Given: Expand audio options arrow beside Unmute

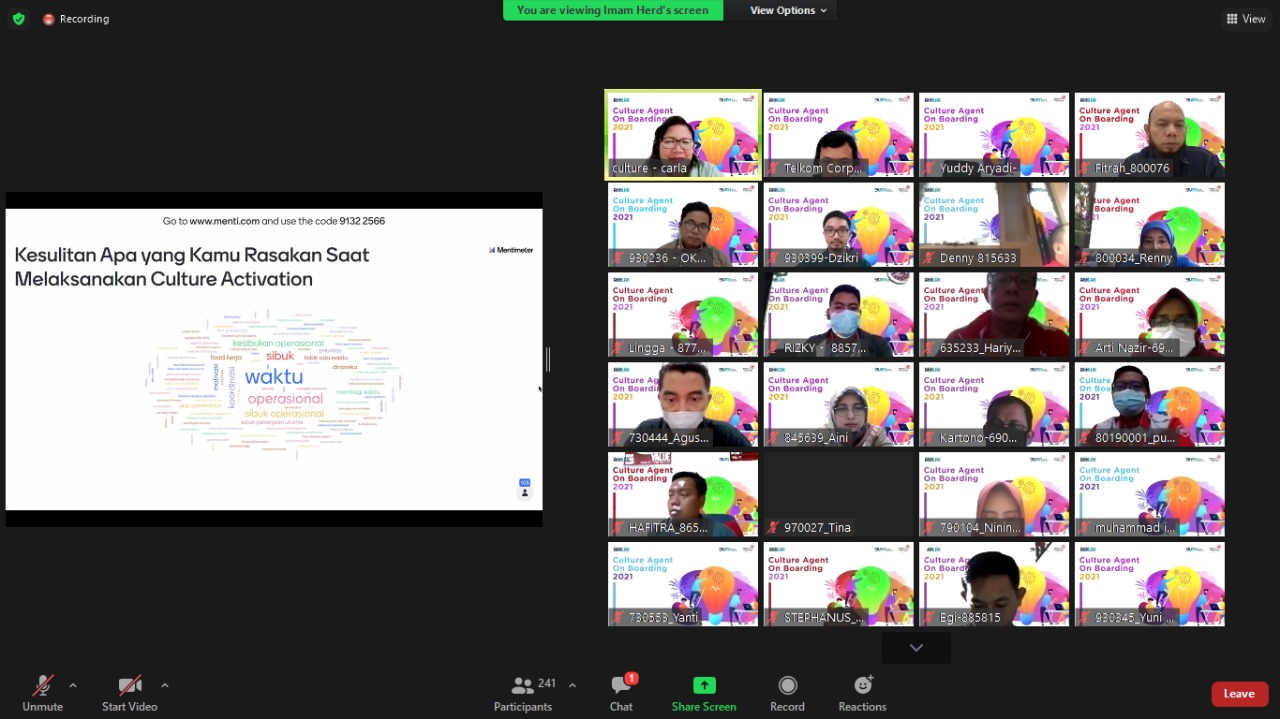Looking at the screenshot, I should pyautogui.click(x=73, y=686).
